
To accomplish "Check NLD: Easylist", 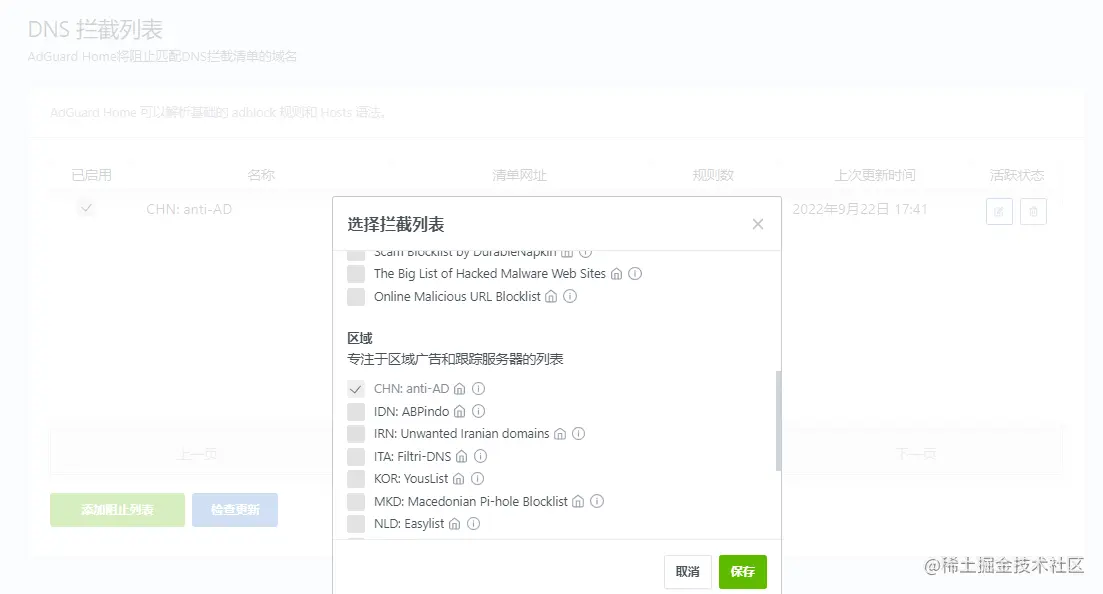I will (x=356, y=524).
